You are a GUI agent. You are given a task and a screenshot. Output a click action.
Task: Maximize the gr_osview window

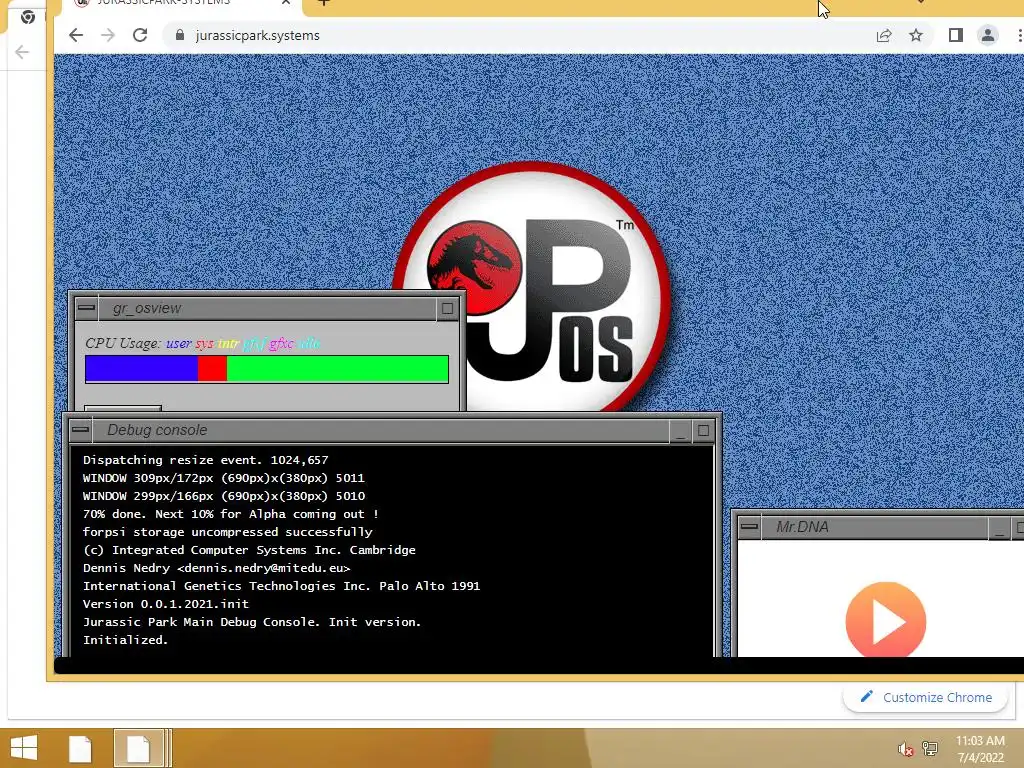click(x=447, y=308)
